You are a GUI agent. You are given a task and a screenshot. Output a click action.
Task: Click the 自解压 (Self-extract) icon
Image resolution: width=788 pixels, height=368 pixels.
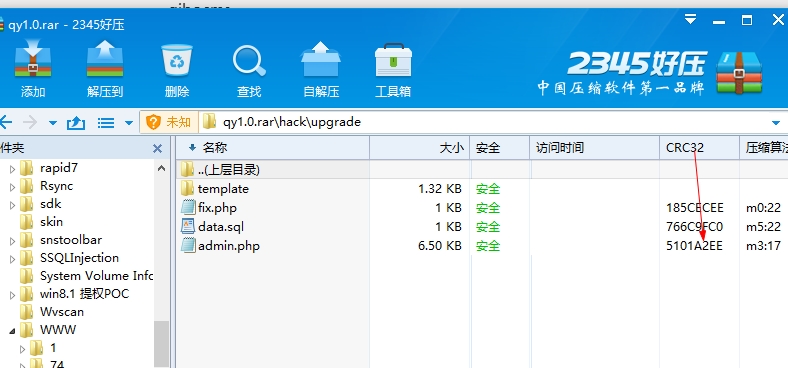click(x=321, y=59)
